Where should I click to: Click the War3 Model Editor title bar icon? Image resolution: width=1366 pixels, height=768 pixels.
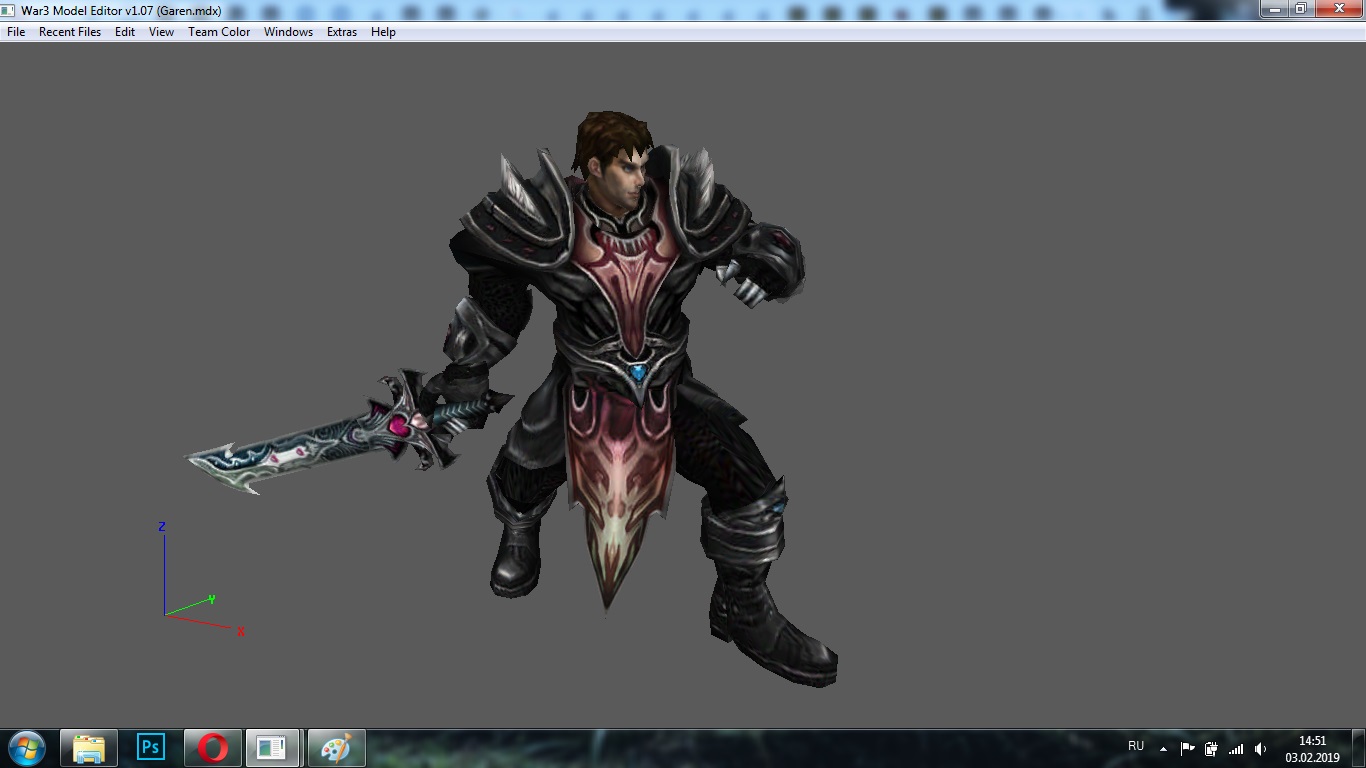click(9, 10)
